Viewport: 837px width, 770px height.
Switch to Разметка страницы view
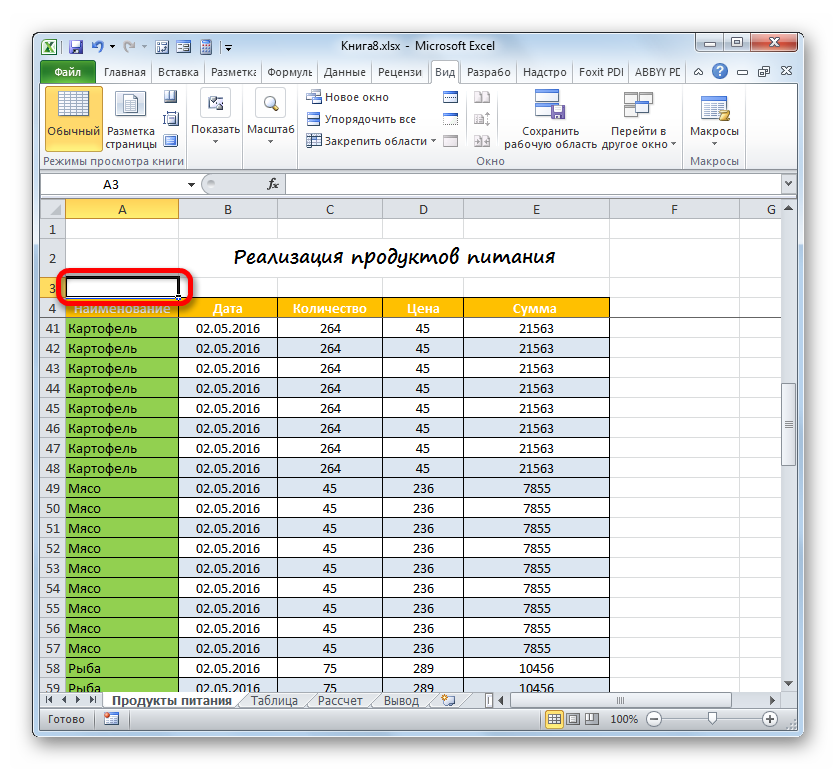tap(131, 119)
